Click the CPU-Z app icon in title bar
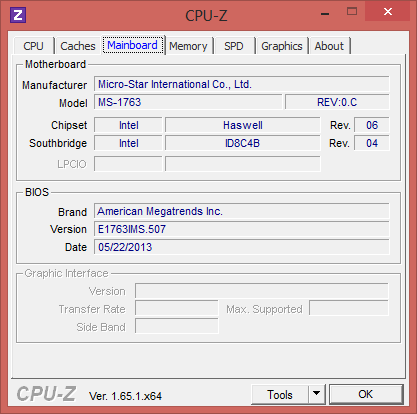 tap(18, 15)
